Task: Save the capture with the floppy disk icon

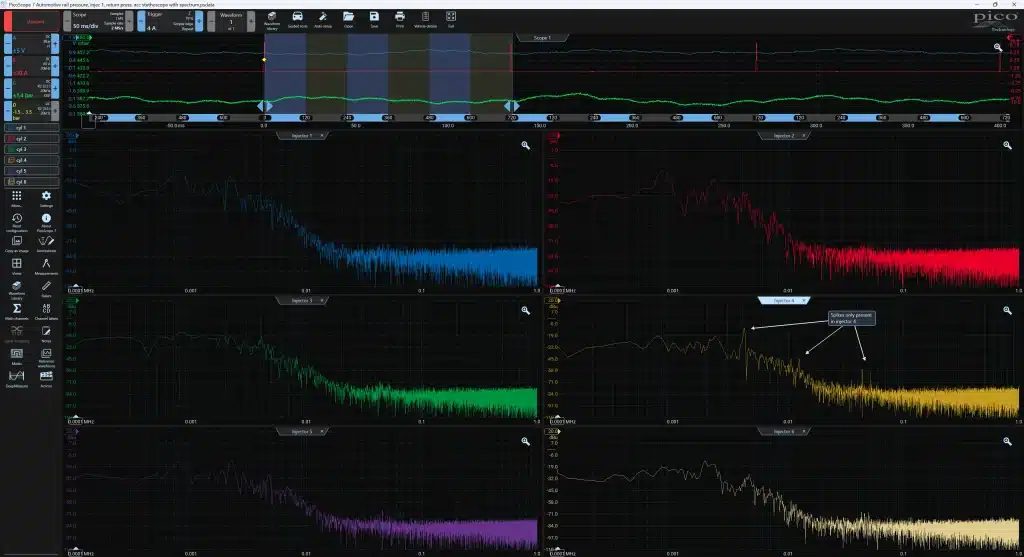Action: 374,20
